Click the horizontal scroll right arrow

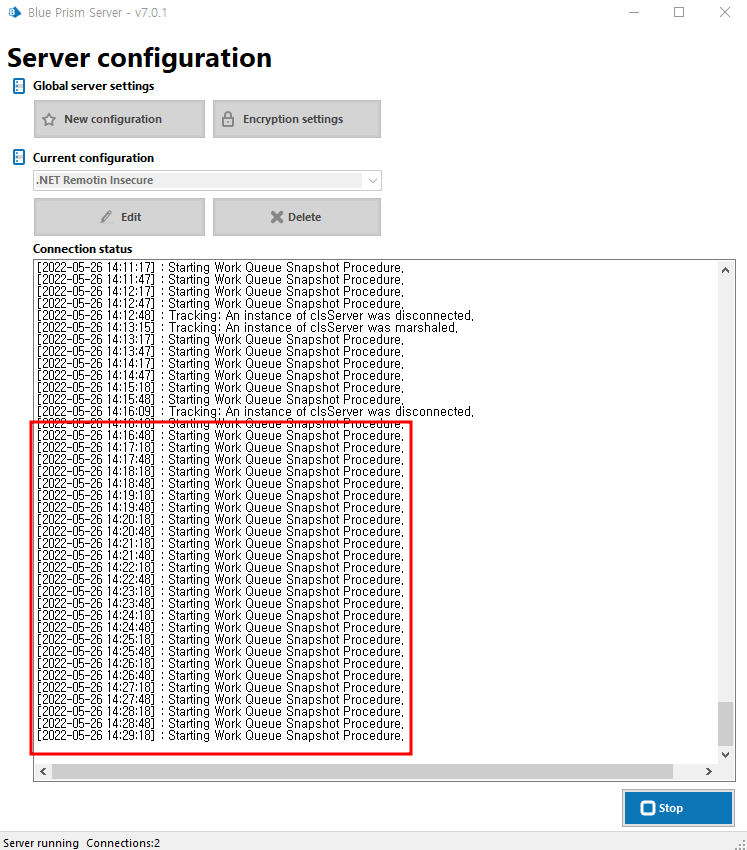pos(708,771)
